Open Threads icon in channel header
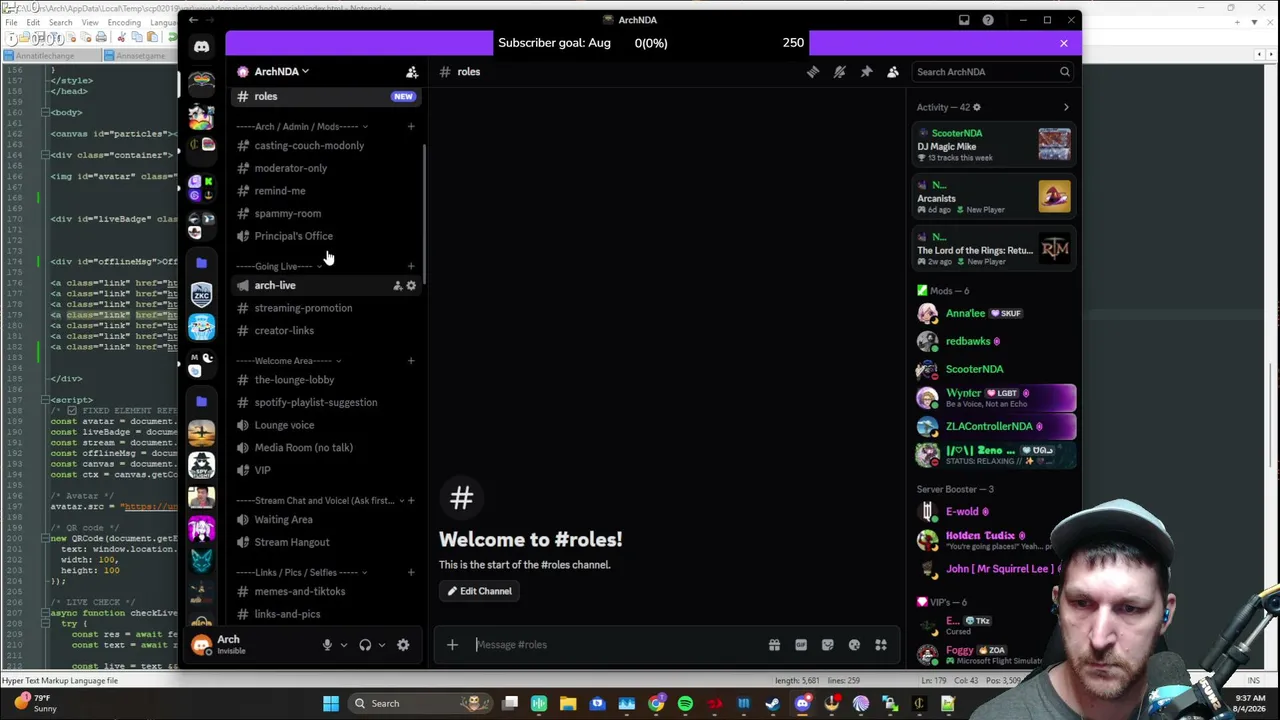The width and height of the screenshot is (1280, 720). (x=813, y=72)
